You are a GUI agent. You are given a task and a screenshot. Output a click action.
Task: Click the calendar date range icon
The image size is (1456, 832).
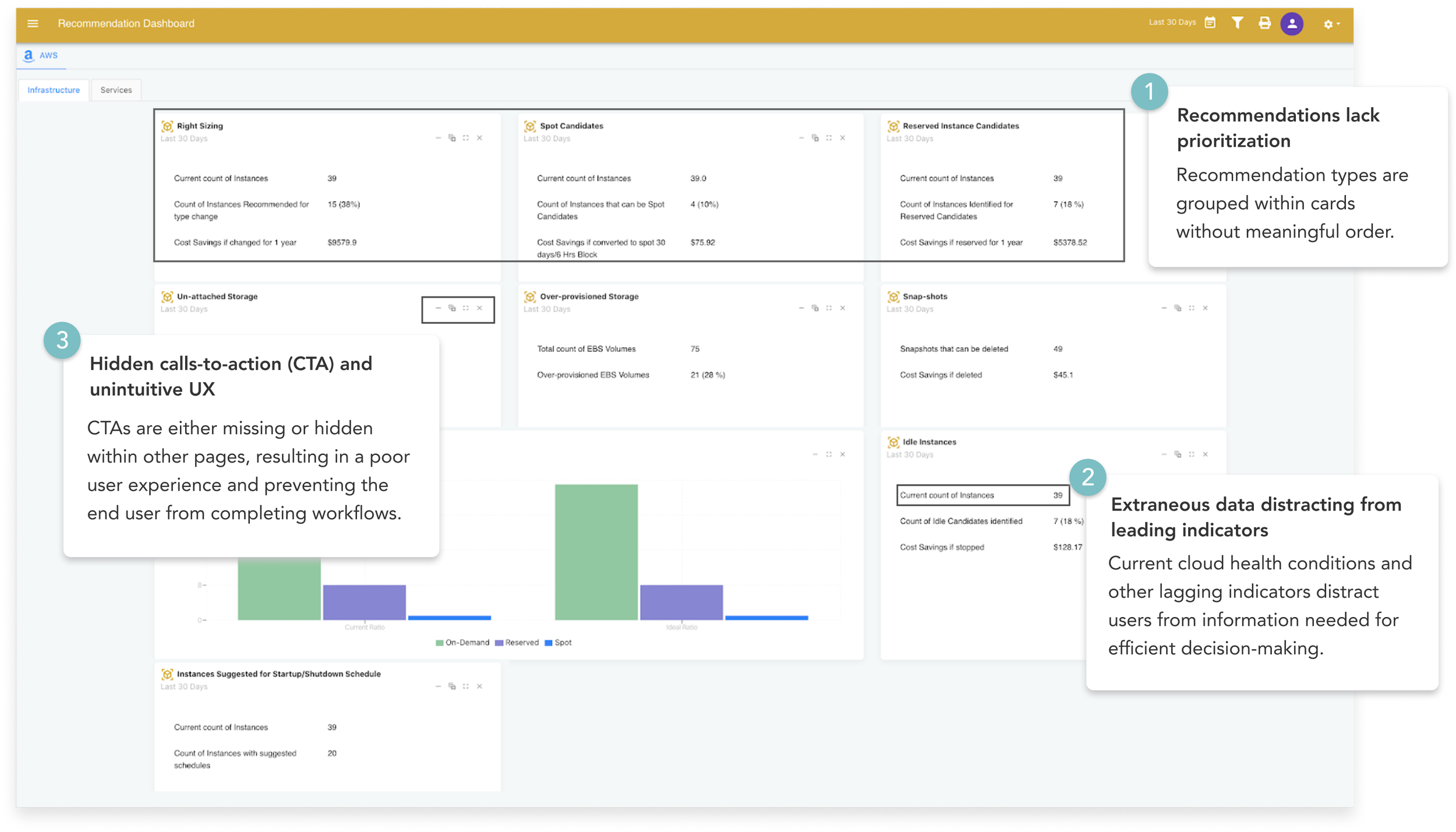click(x=1210, y=23)
